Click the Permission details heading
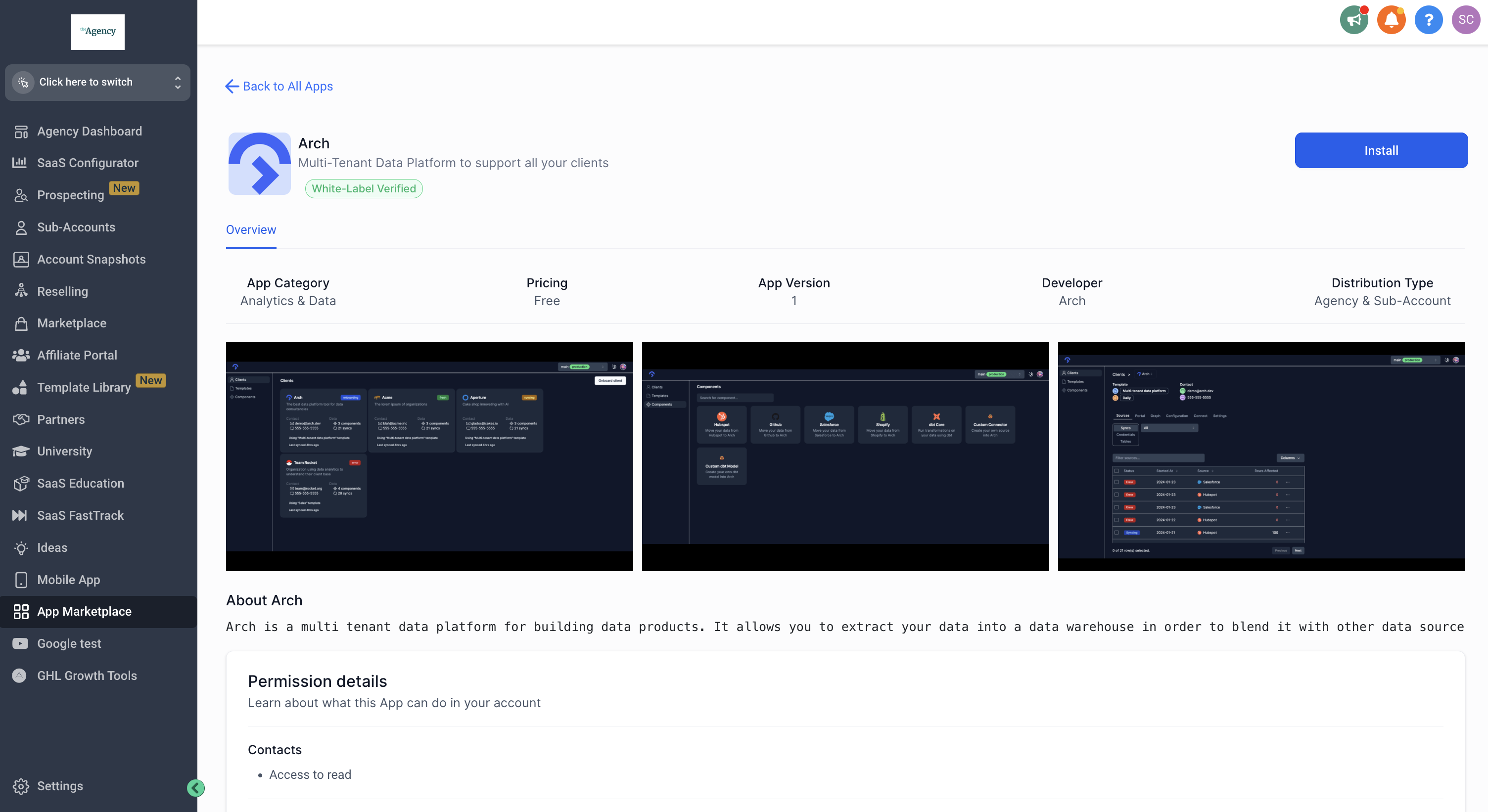 pyautogui.click(x=317, y=681)
